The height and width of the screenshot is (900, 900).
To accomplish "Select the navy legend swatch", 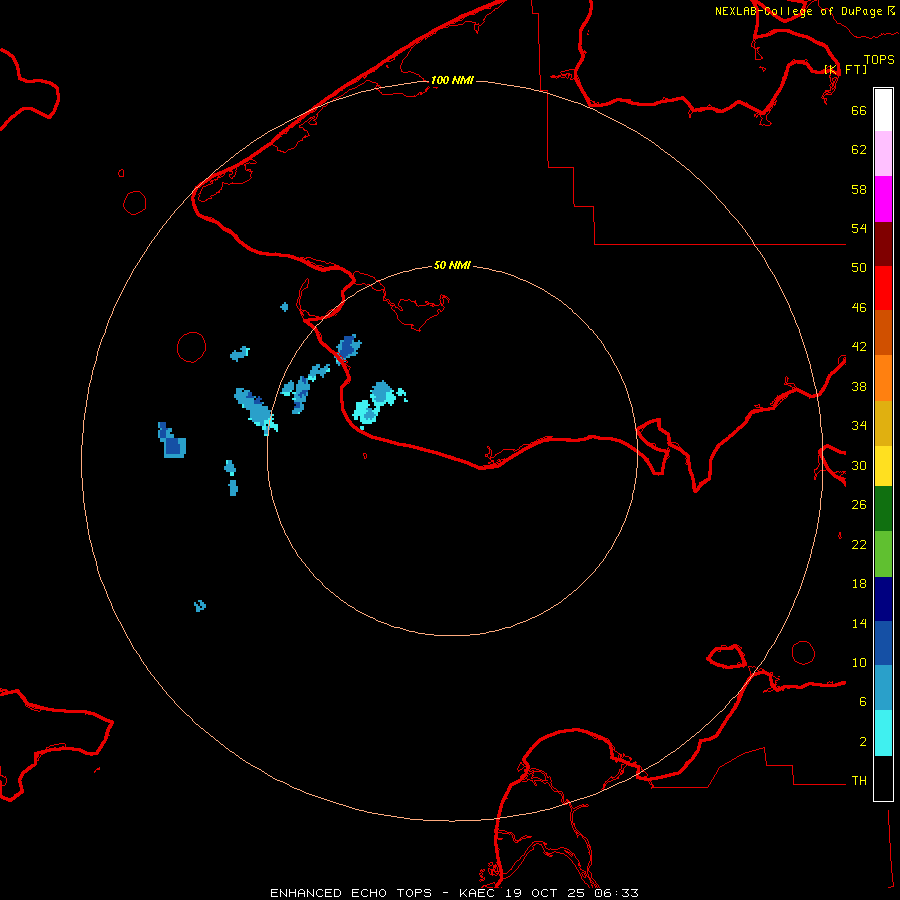I will point(883,599).
